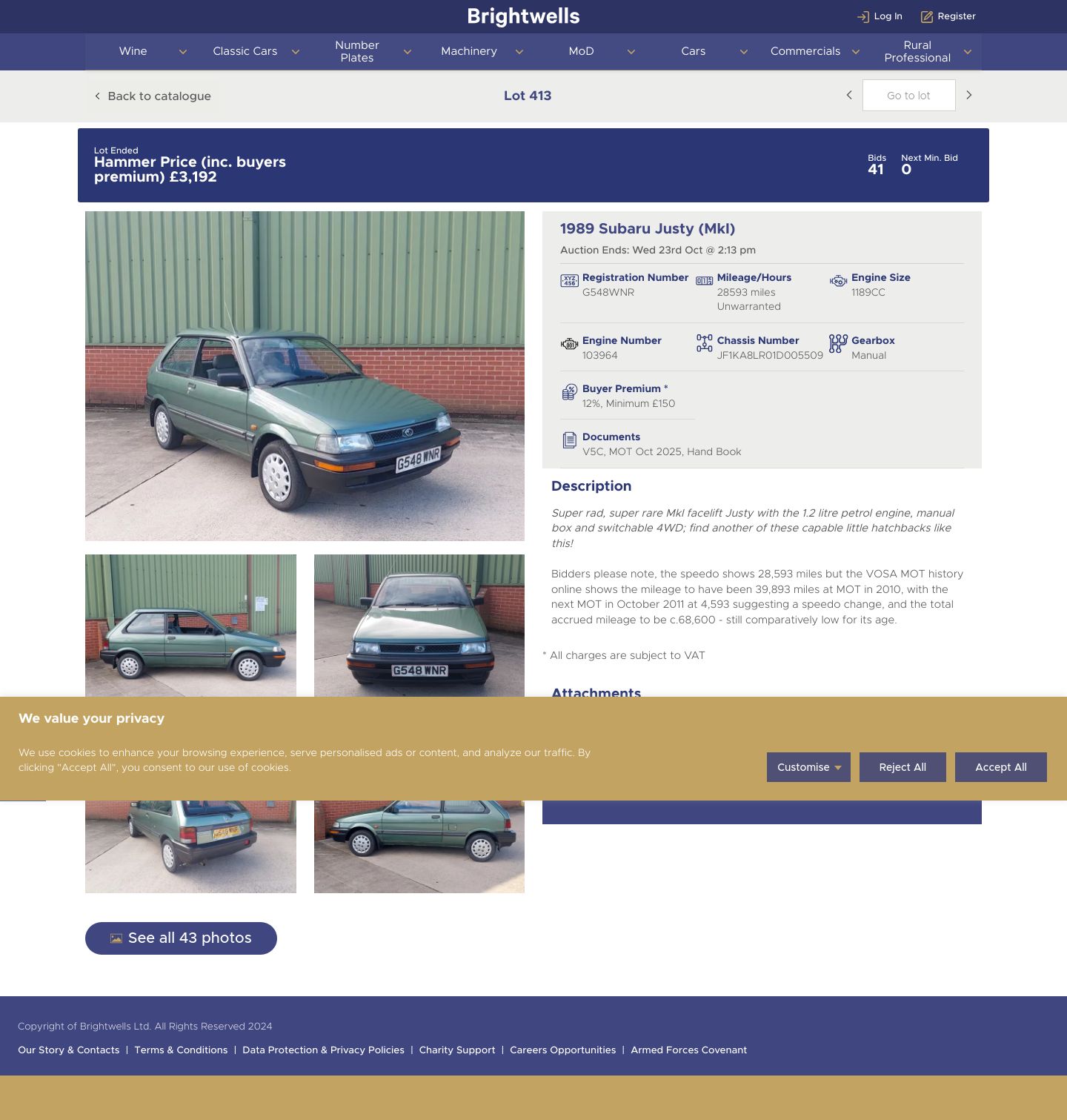The image size is (1067, 1120).
Task: Click the Go to lot input field
Action: [x=908, y=96]
